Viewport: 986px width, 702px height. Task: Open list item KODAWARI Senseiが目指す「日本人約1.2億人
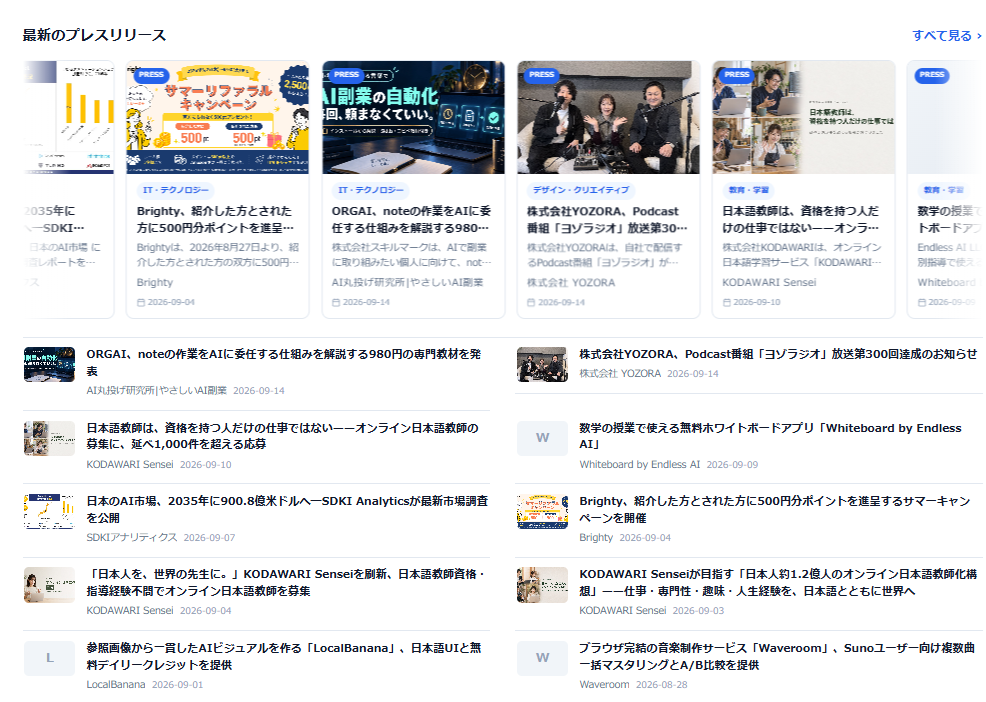778,582
